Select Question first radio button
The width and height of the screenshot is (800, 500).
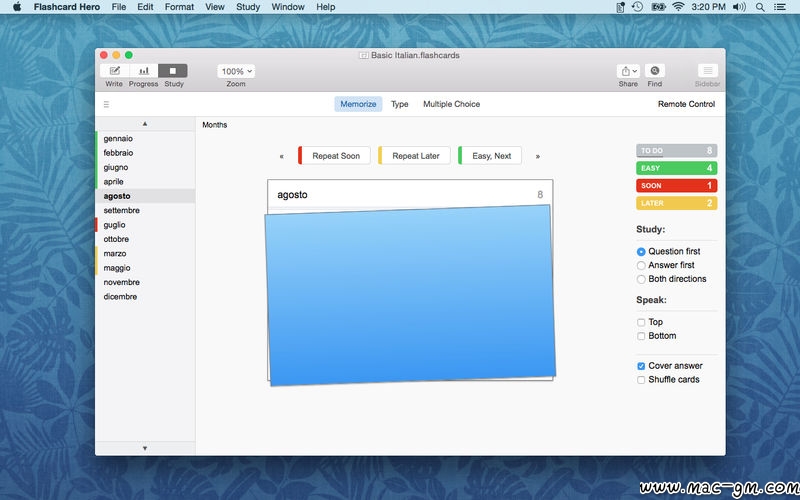[x=641, y=252]
